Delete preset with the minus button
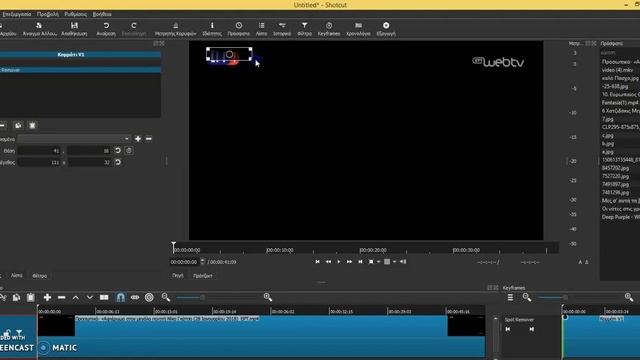 [x=149, y=139]
